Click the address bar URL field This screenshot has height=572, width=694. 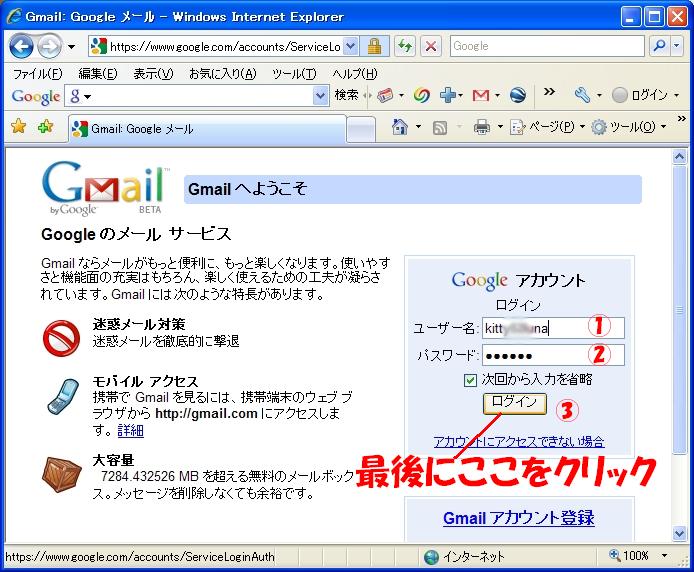216,46
